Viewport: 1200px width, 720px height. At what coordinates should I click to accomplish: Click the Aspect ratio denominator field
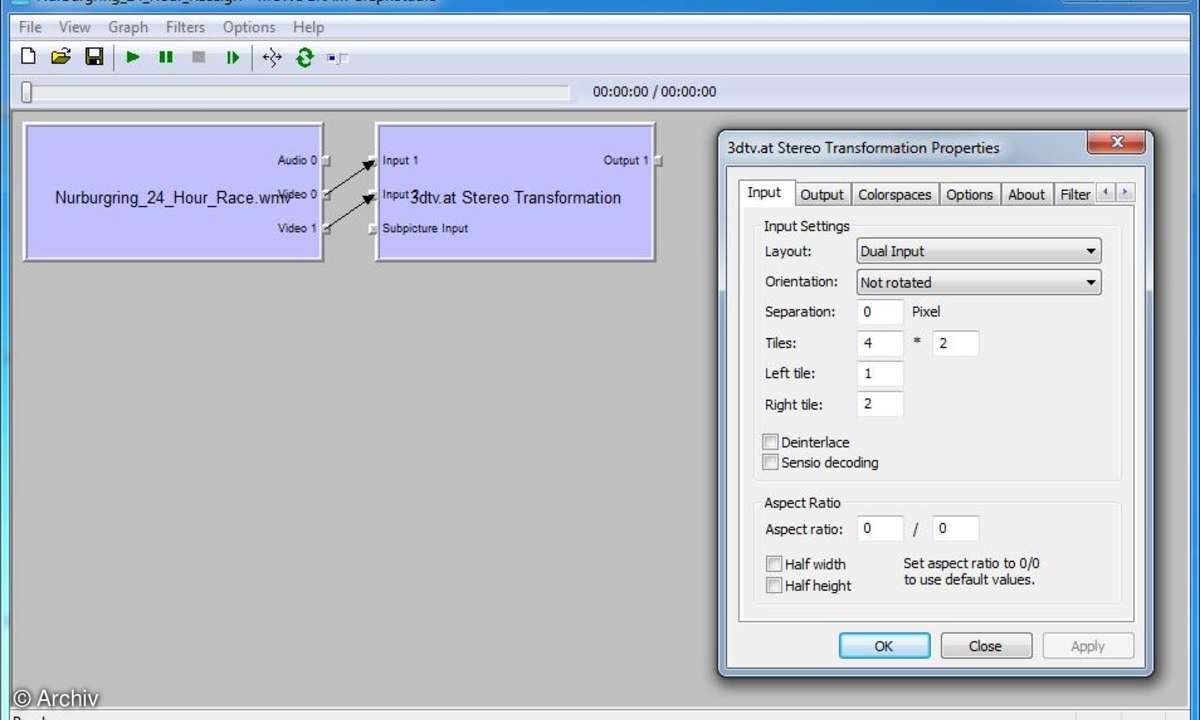click(956, 529)
